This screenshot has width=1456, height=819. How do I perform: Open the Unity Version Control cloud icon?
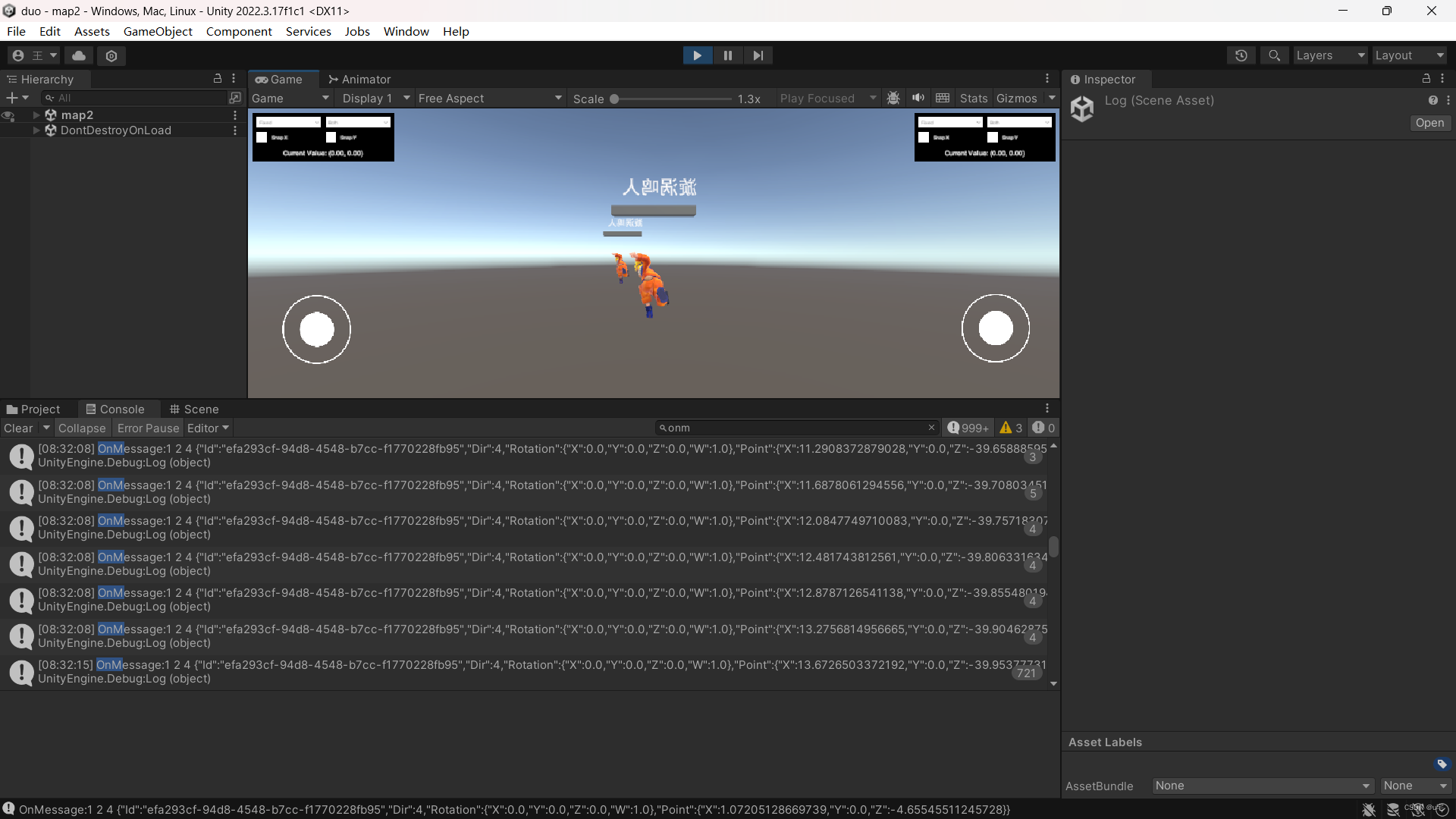[x=78, y=55]
